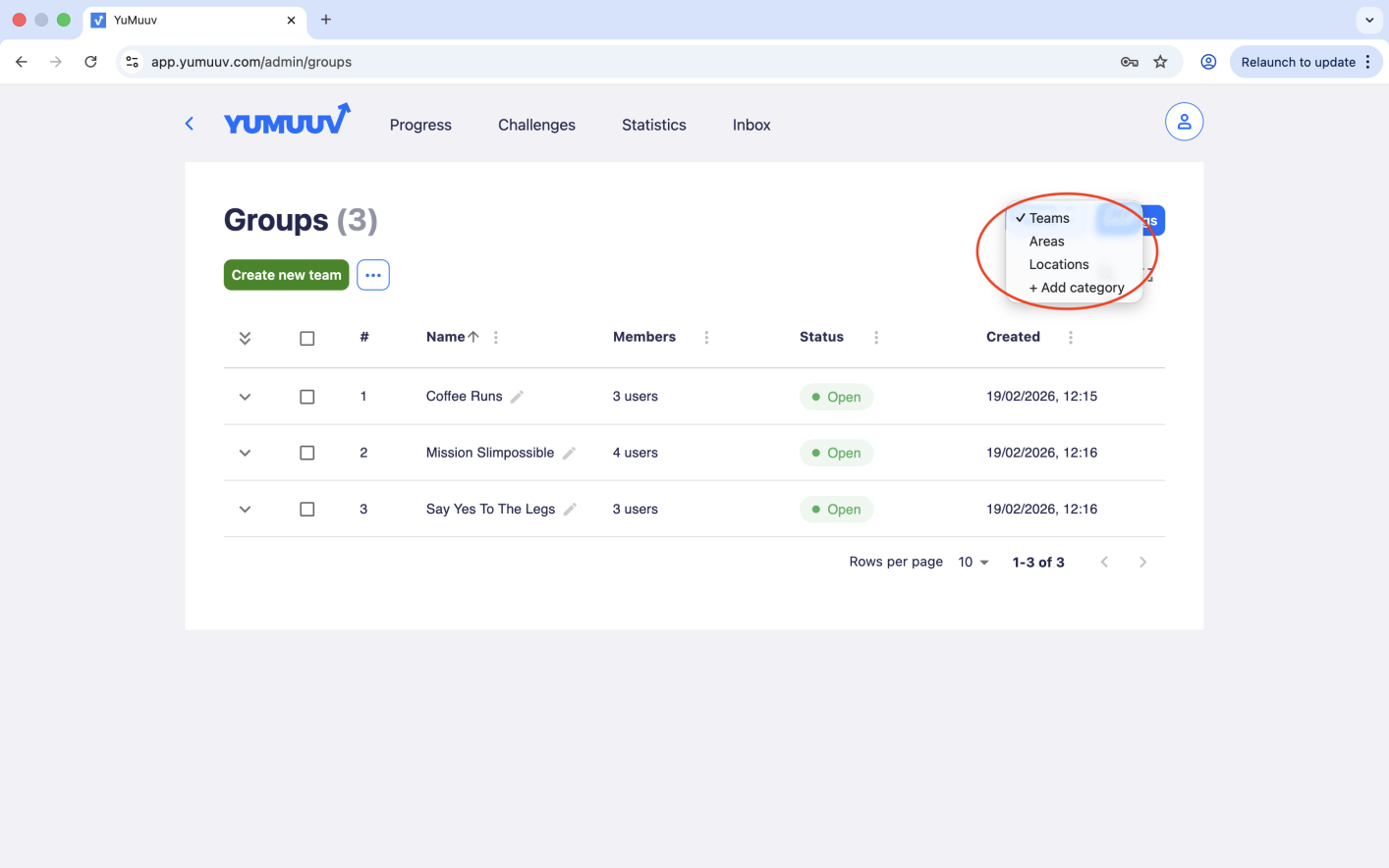Select Areas from the category dropdown
Image resolution: width=1389 pixels, height=868 pixels.
pos(1046,241)
